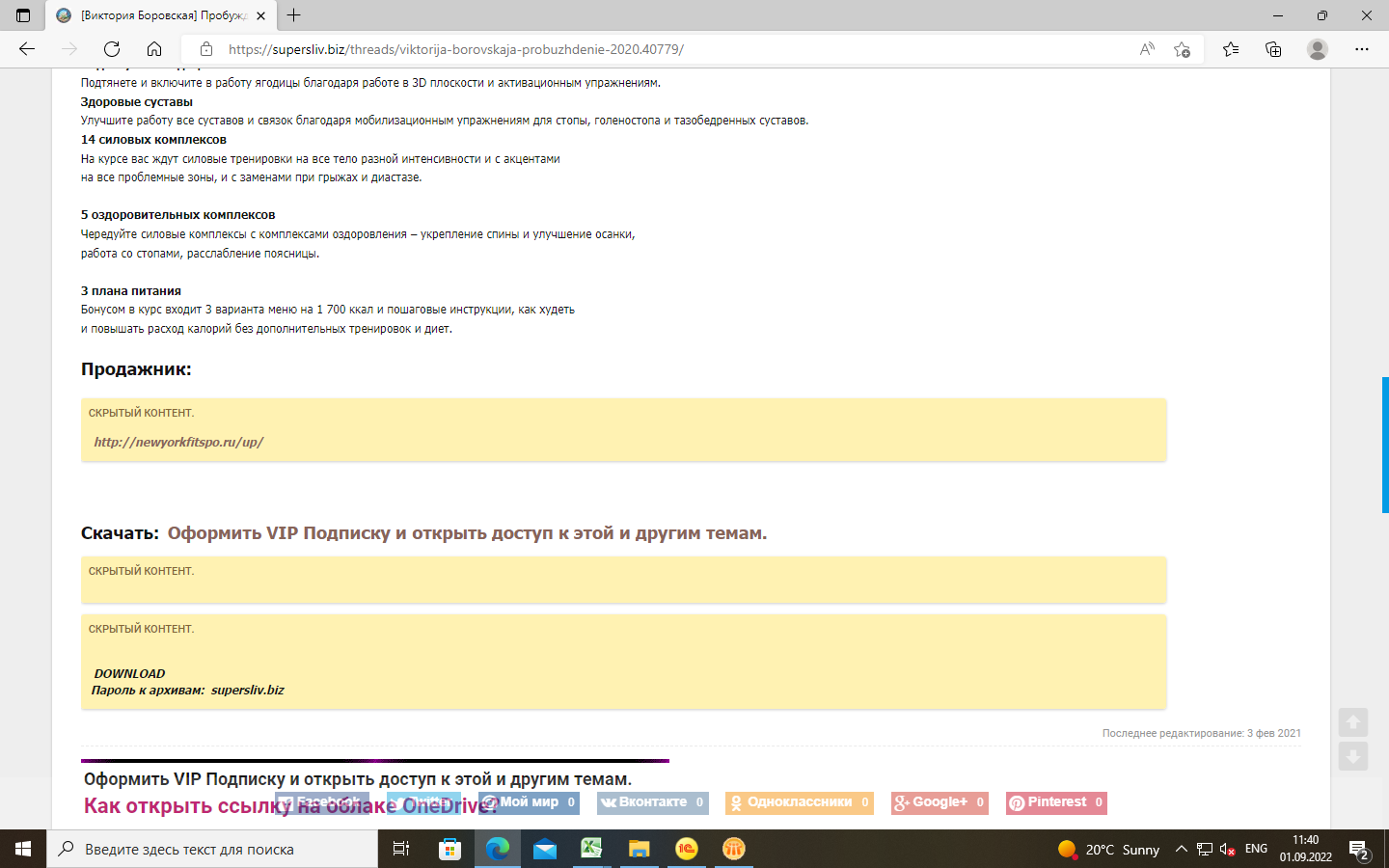Share to Pinterest button
This screenshot has height=868, width=1389.
point(1056,802)
